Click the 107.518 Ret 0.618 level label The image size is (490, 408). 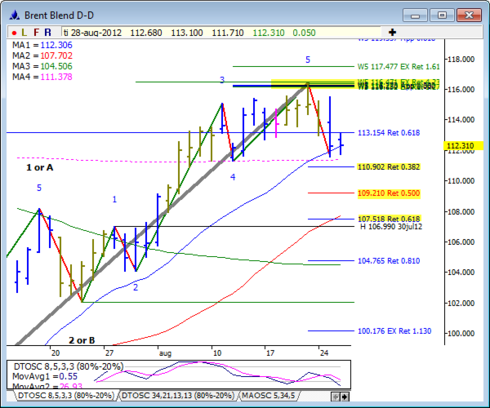click(389, 219)
